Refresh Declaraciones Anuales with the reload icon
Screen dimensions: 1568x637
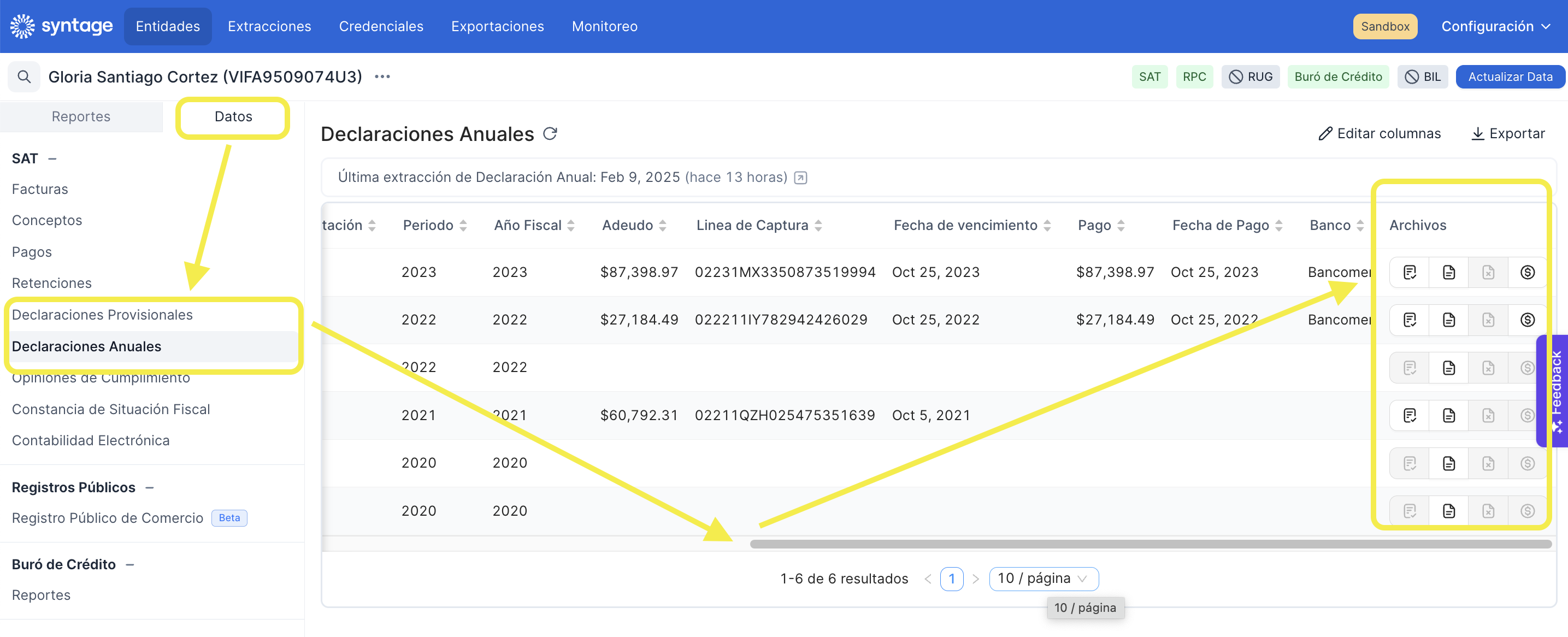pos(550,133)
